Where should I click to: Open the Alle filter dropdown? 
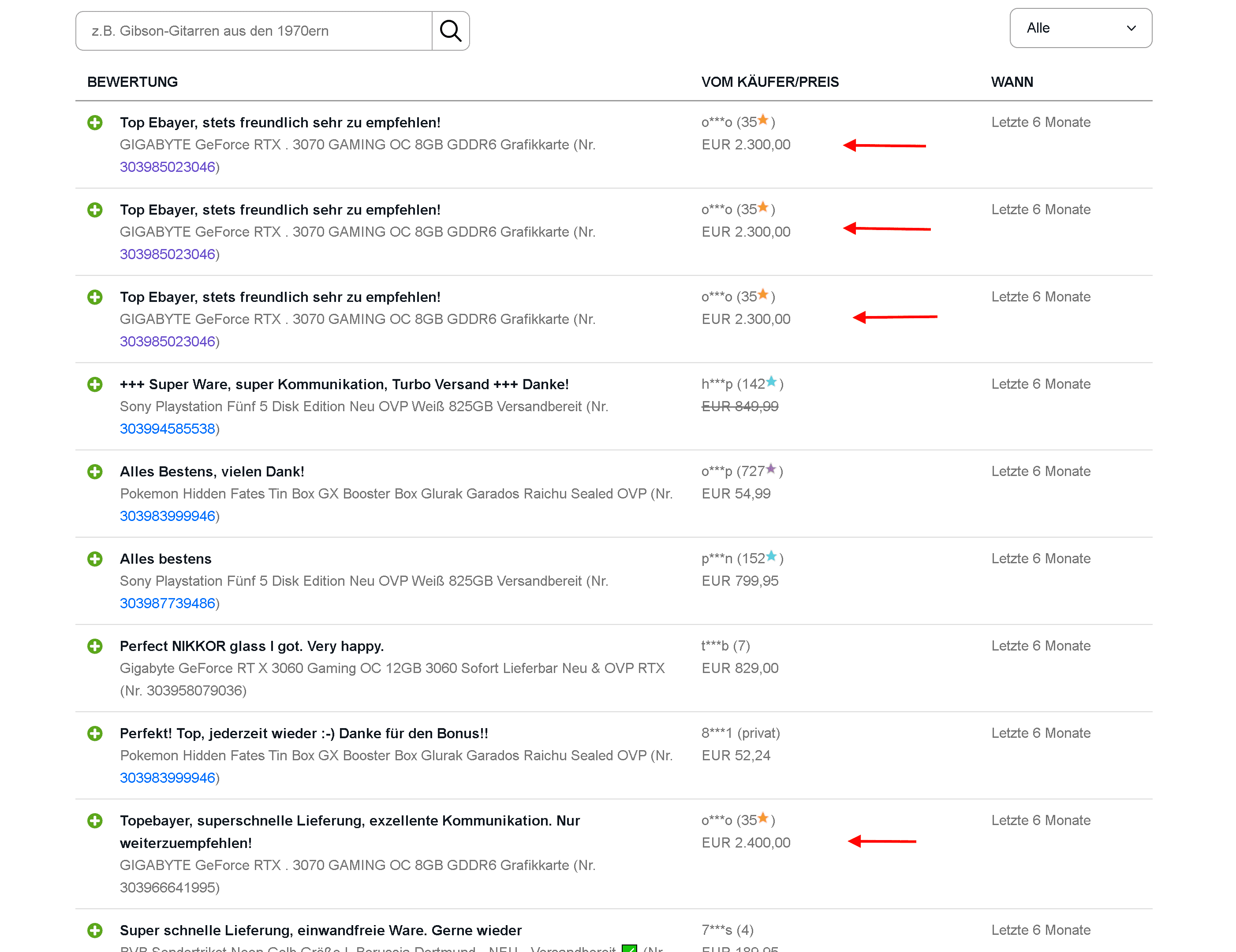click(1080, 28)
